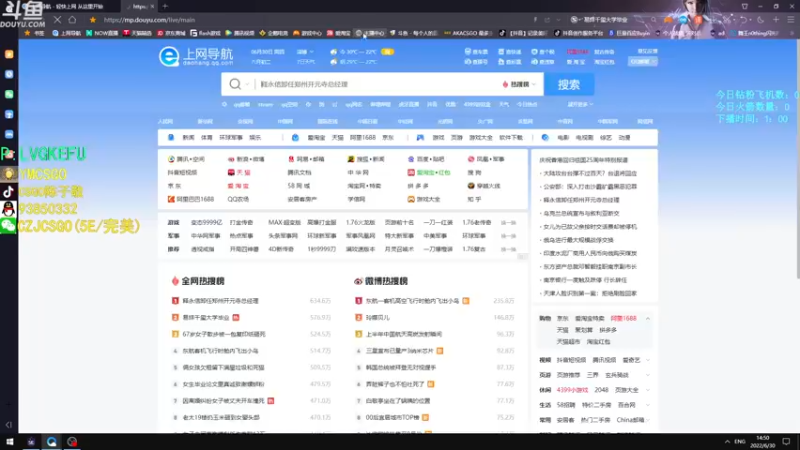
Task: Click the gamepad icon beside 游戏
Action: coord(420,138)
